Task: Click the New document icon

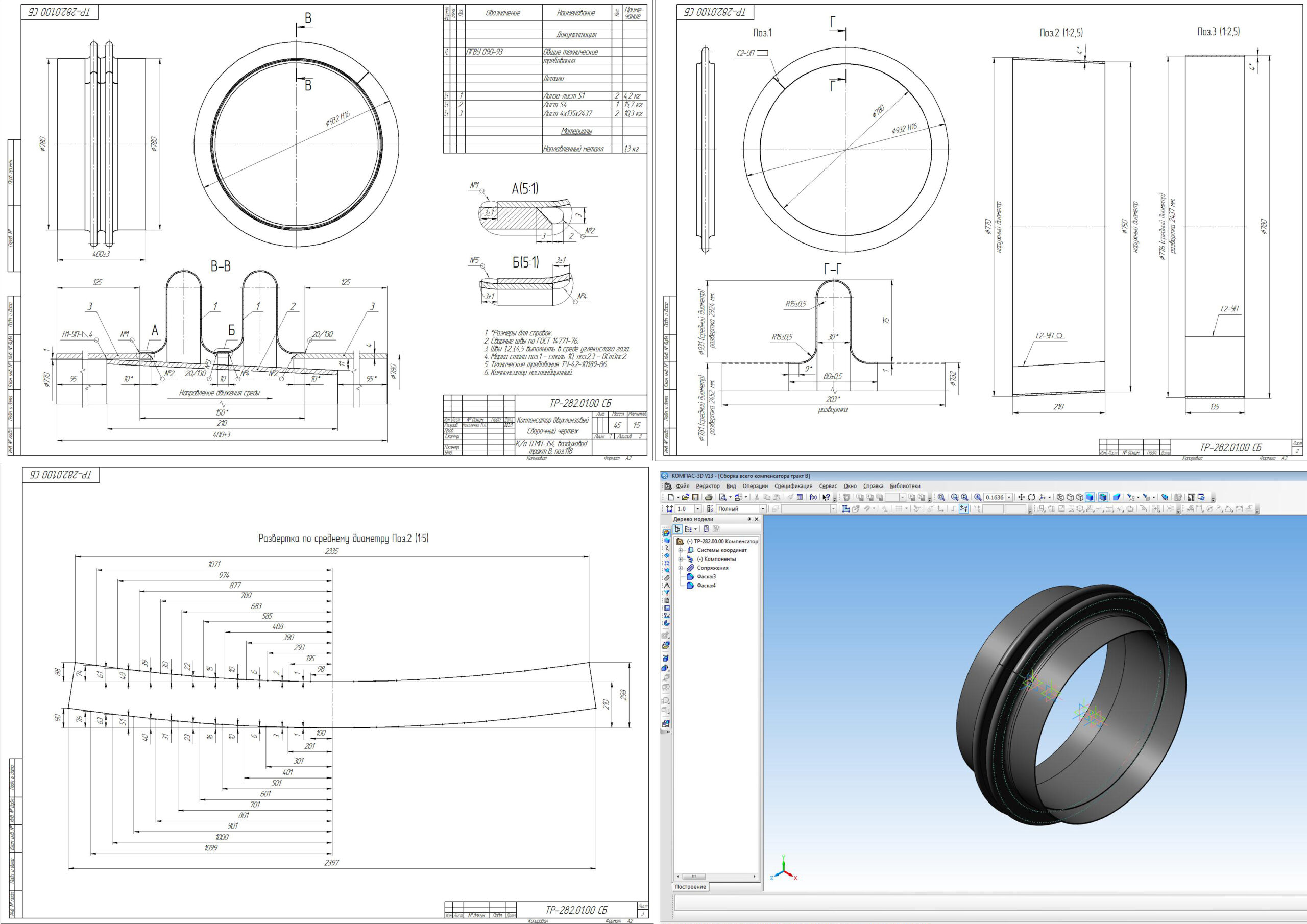Action: pos(670,498)
